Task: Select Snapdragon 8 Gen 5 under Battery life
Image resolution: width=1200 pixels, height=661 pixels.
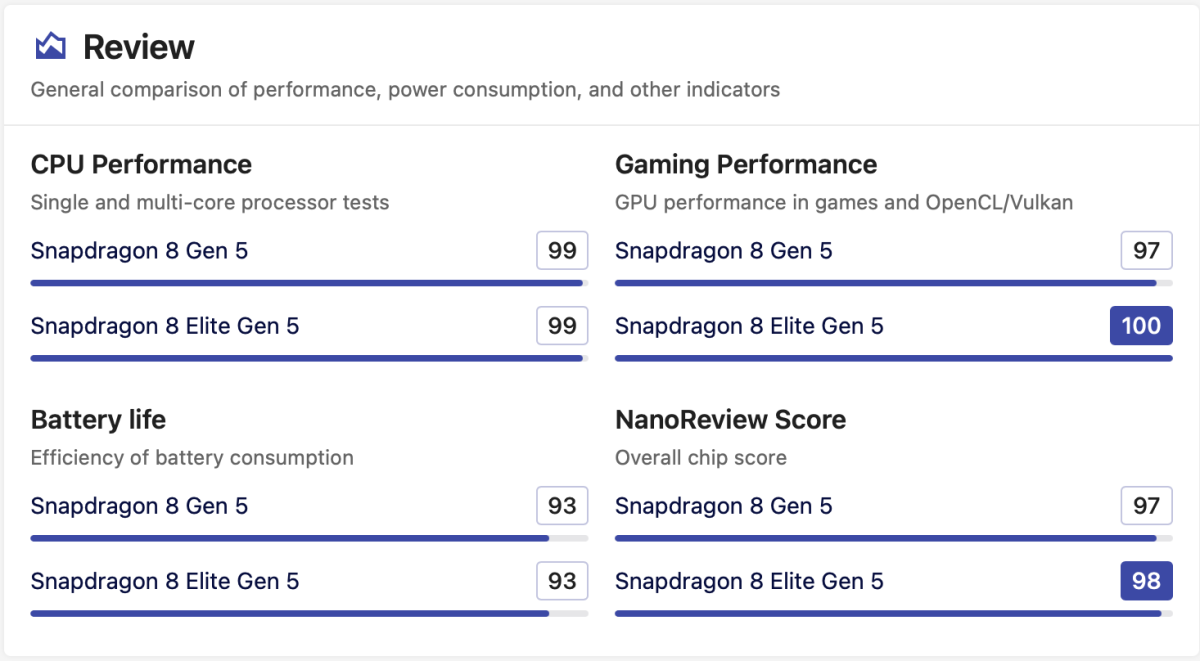Action: (139, 506)
